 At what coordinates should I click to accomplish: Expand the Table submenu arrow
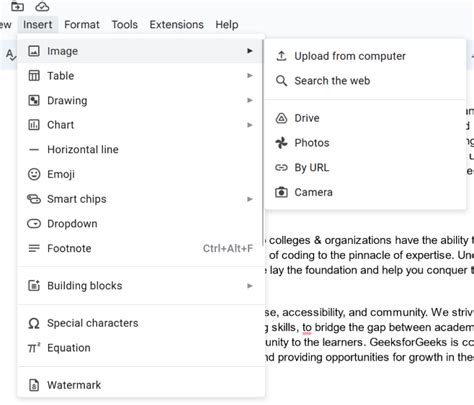click(x=250, y=75)
